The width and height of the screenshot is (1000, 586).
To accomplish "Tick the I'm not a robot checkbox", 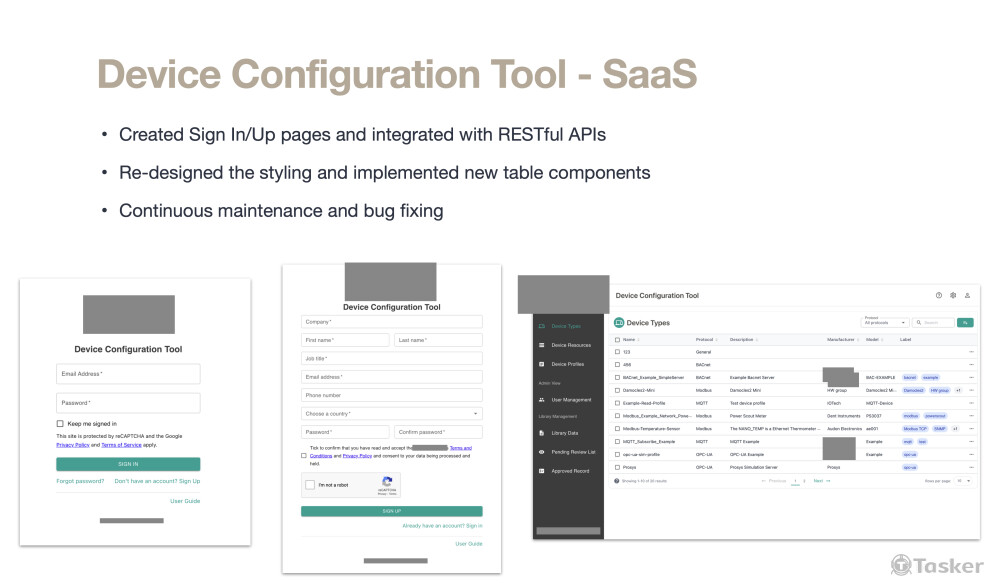I will (x=311, y=485).
